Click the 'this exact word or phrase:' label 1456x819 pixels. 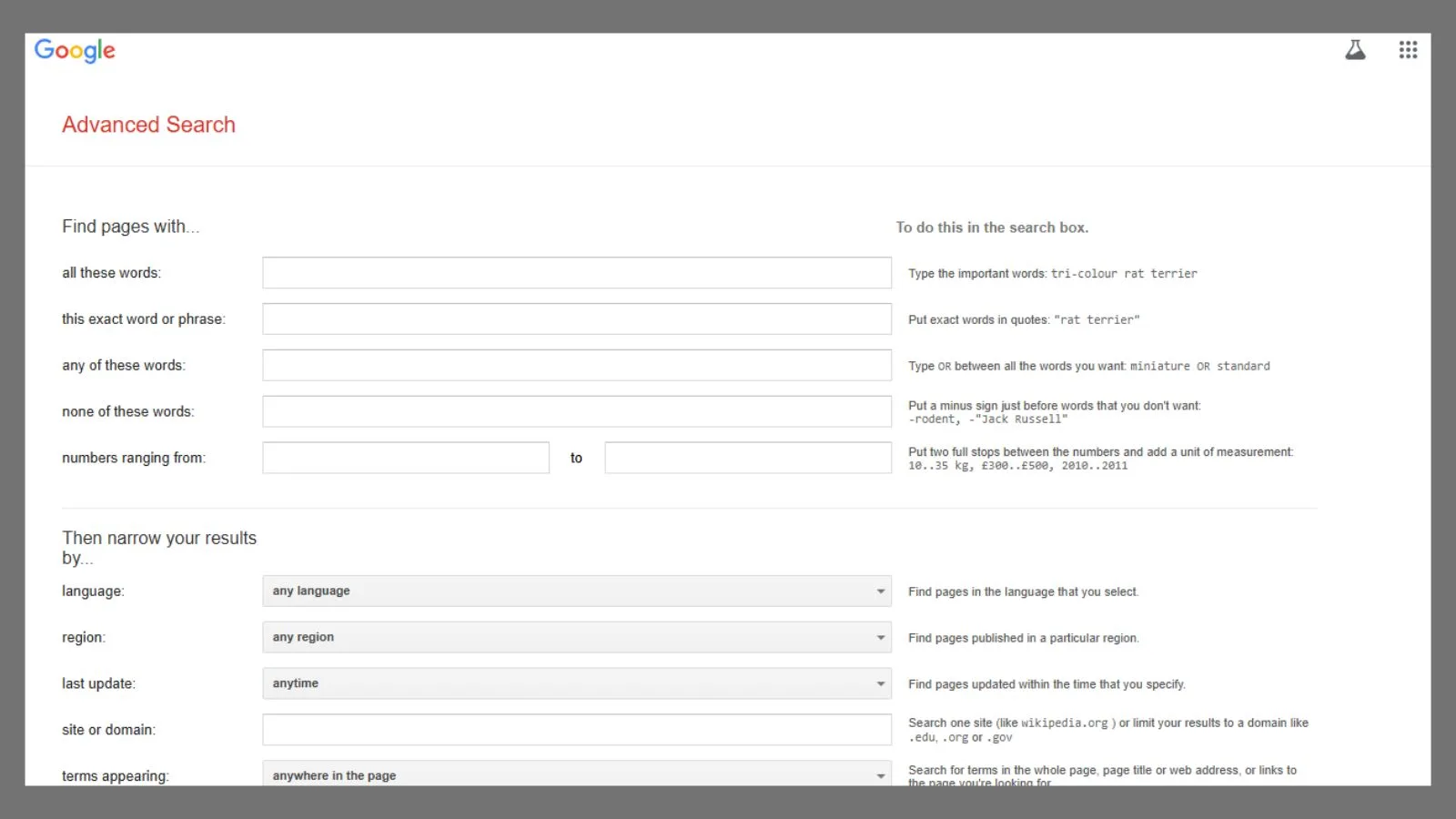click(x=144, y=319)
